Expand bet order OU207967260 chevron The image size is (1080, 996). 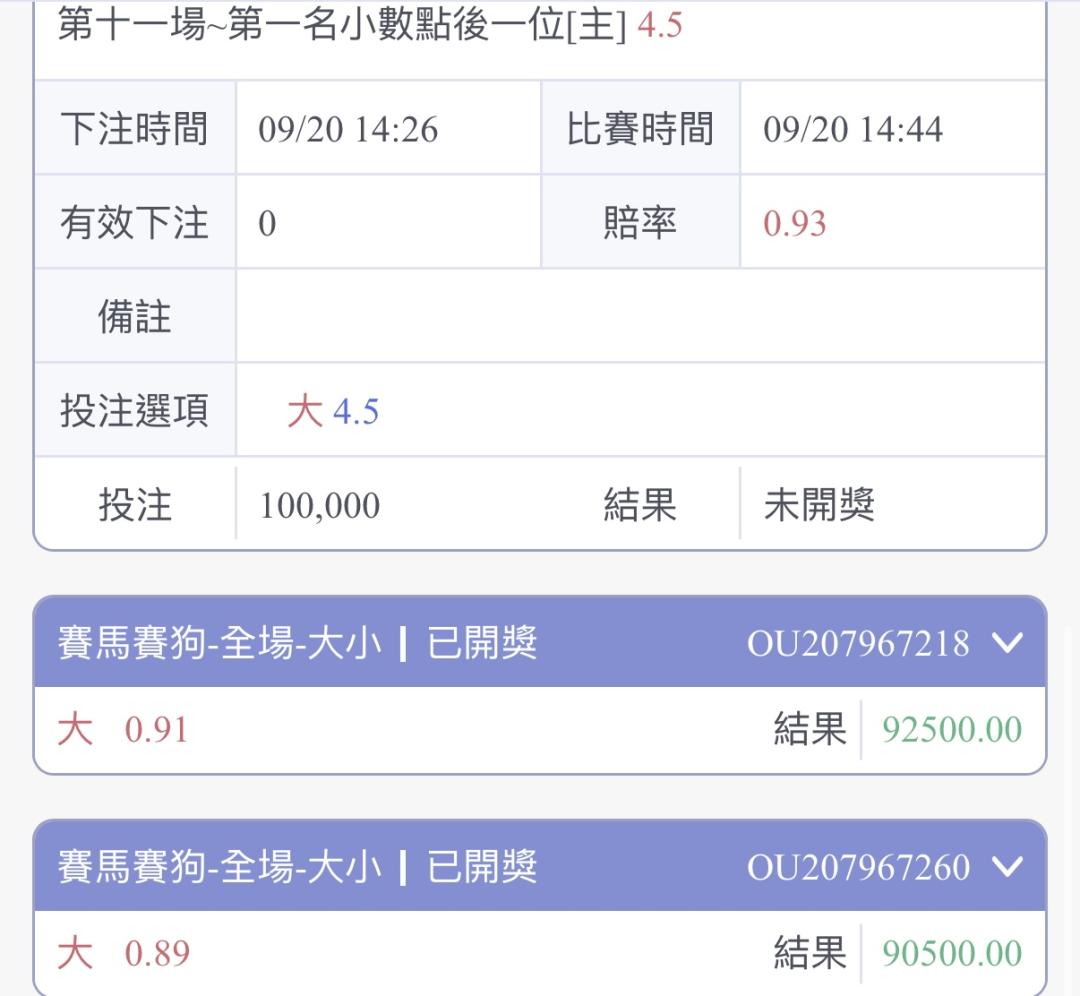pyautogui.click(x=1007, y=867)
